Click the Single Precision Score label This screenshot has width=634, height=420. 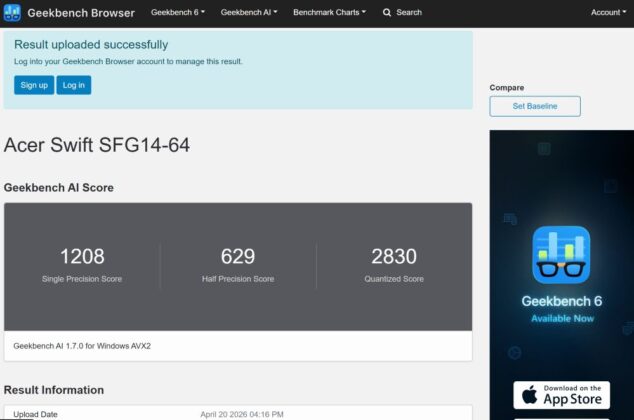click(82, 279)
